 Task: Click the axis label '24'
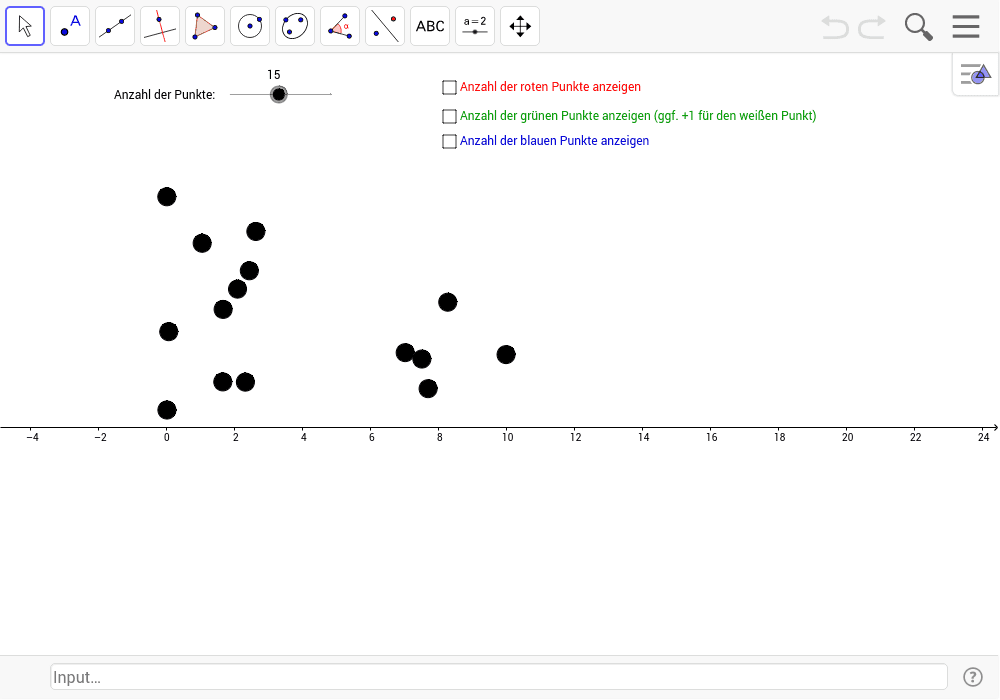[983, 437]
